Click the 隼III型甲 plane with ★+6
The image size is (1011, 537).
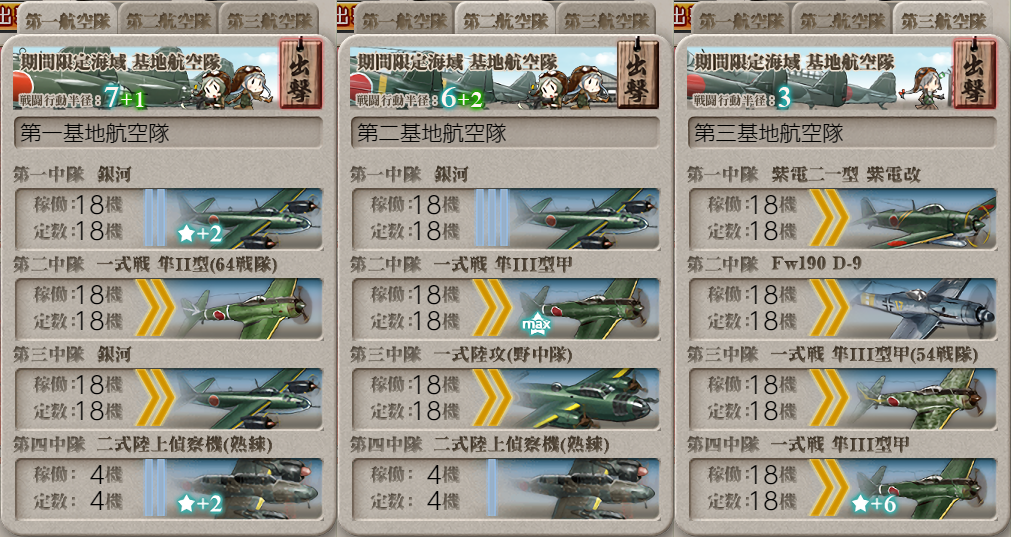pos(922,488)
